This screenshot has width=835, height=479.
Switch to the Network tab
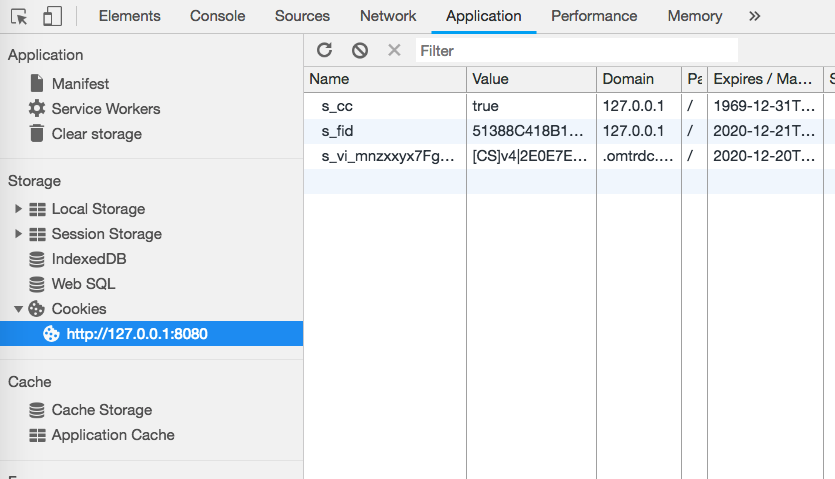pyautogui.click(x=388, y=16)
